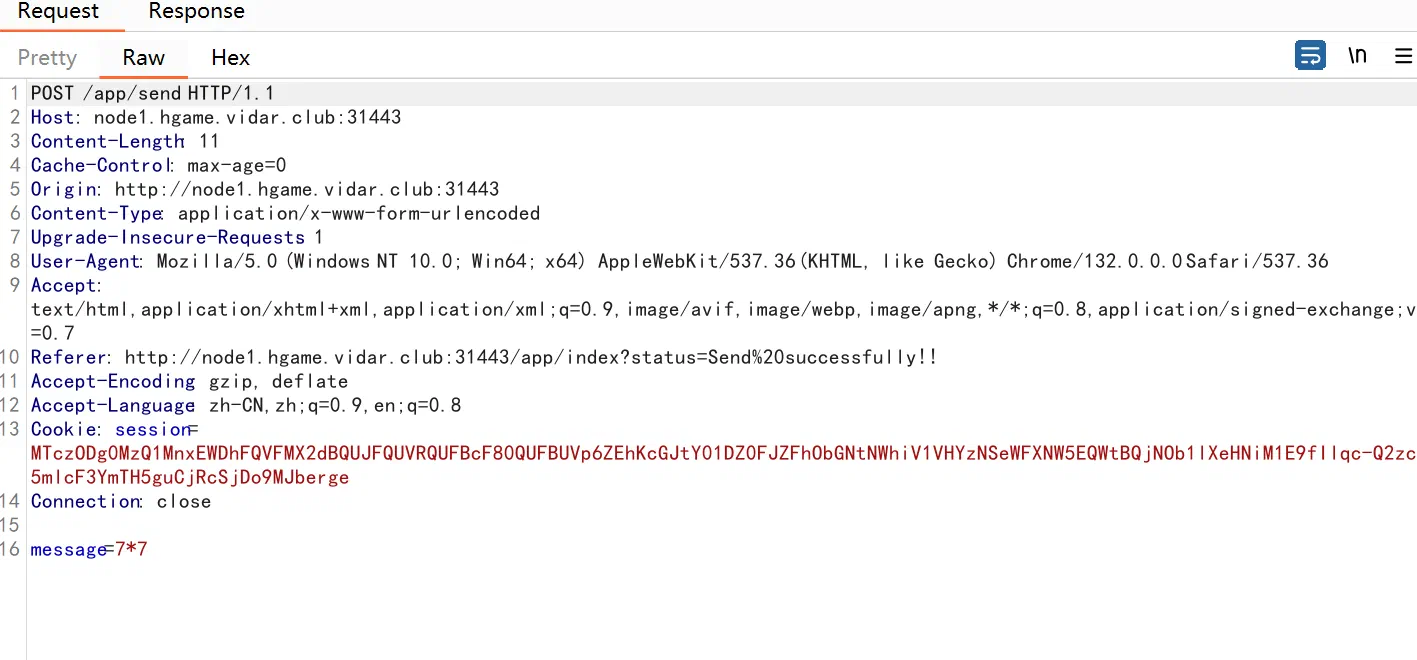Click the Content-Type header line
The width and height of the screenshot is (1417, 660).
point(285,213)
